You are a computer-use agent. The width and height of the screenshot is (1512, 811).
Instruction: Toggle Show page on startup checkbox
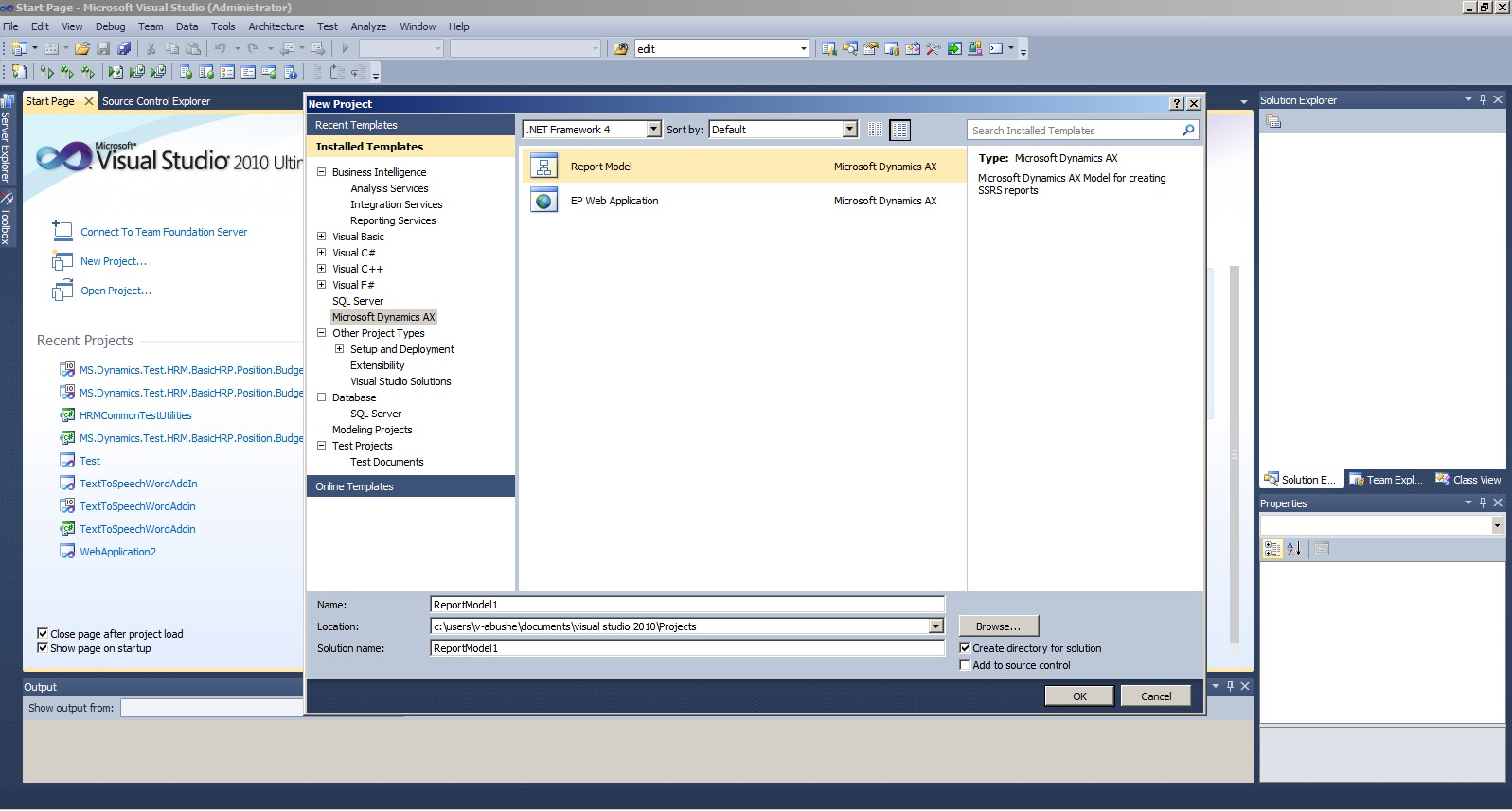pyautogui.click(x=43, y=648)
